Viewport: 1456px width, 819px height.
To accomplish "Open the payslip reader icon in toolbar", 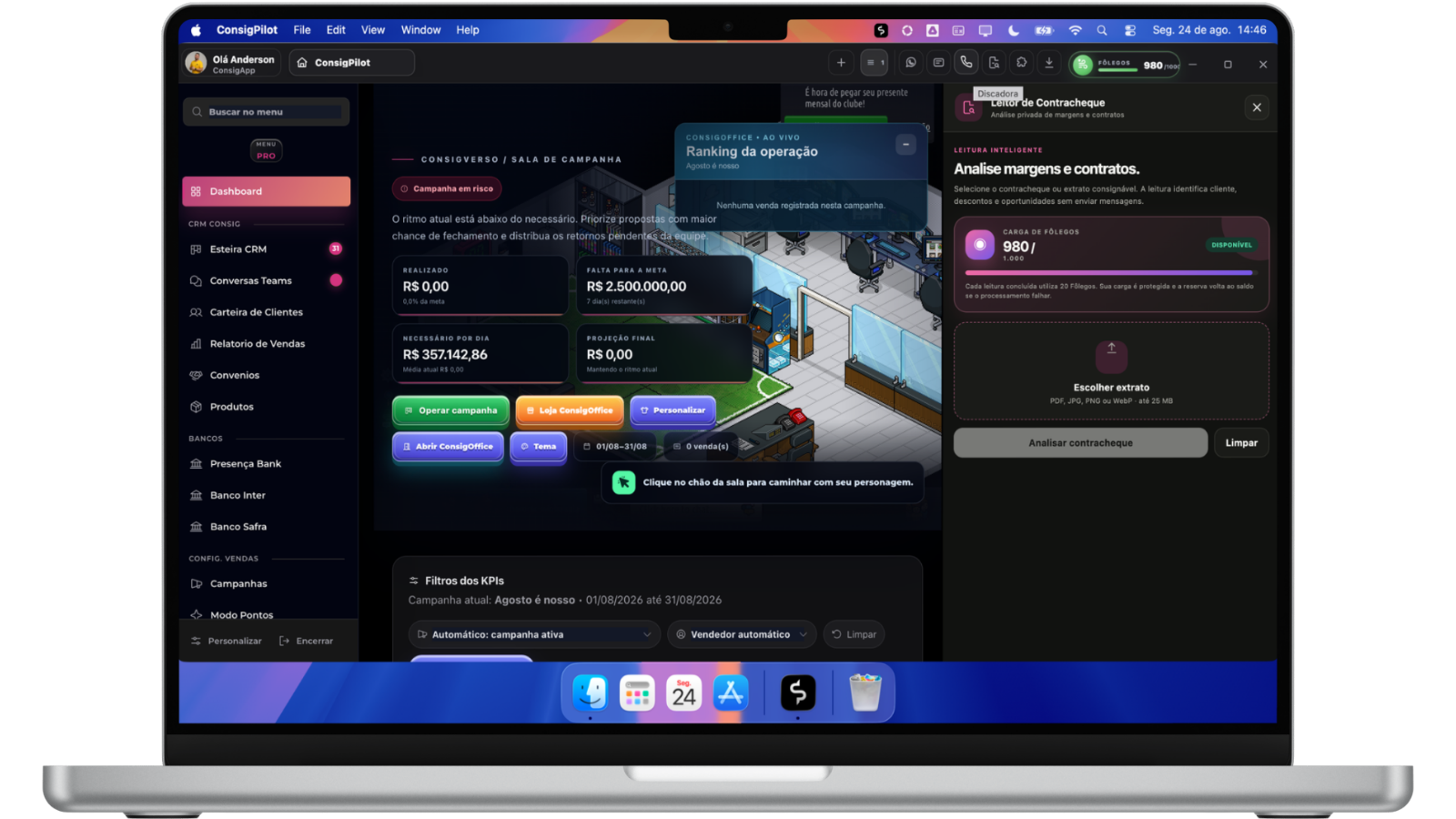I will point(994,63).
